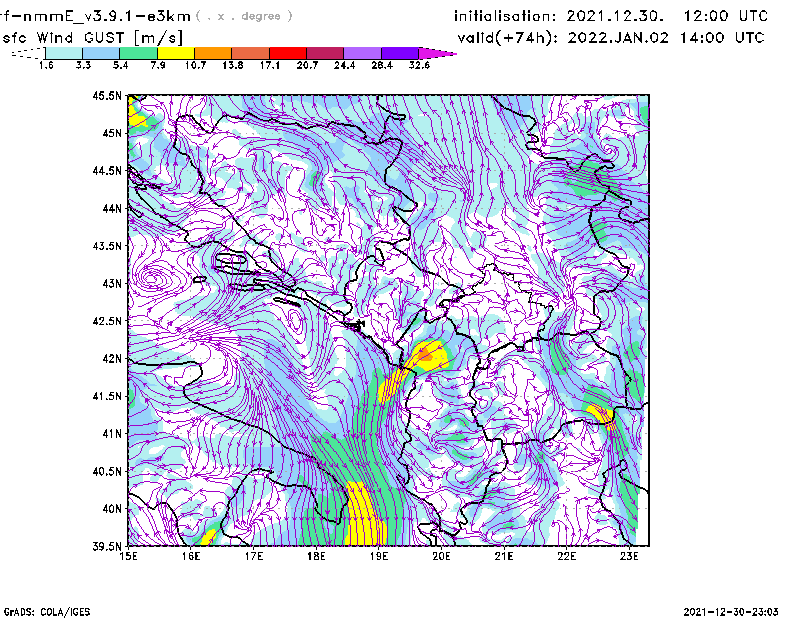Click the 15E longitude label
The width and height of the screenshot is (800, 618).
[128, 556]
